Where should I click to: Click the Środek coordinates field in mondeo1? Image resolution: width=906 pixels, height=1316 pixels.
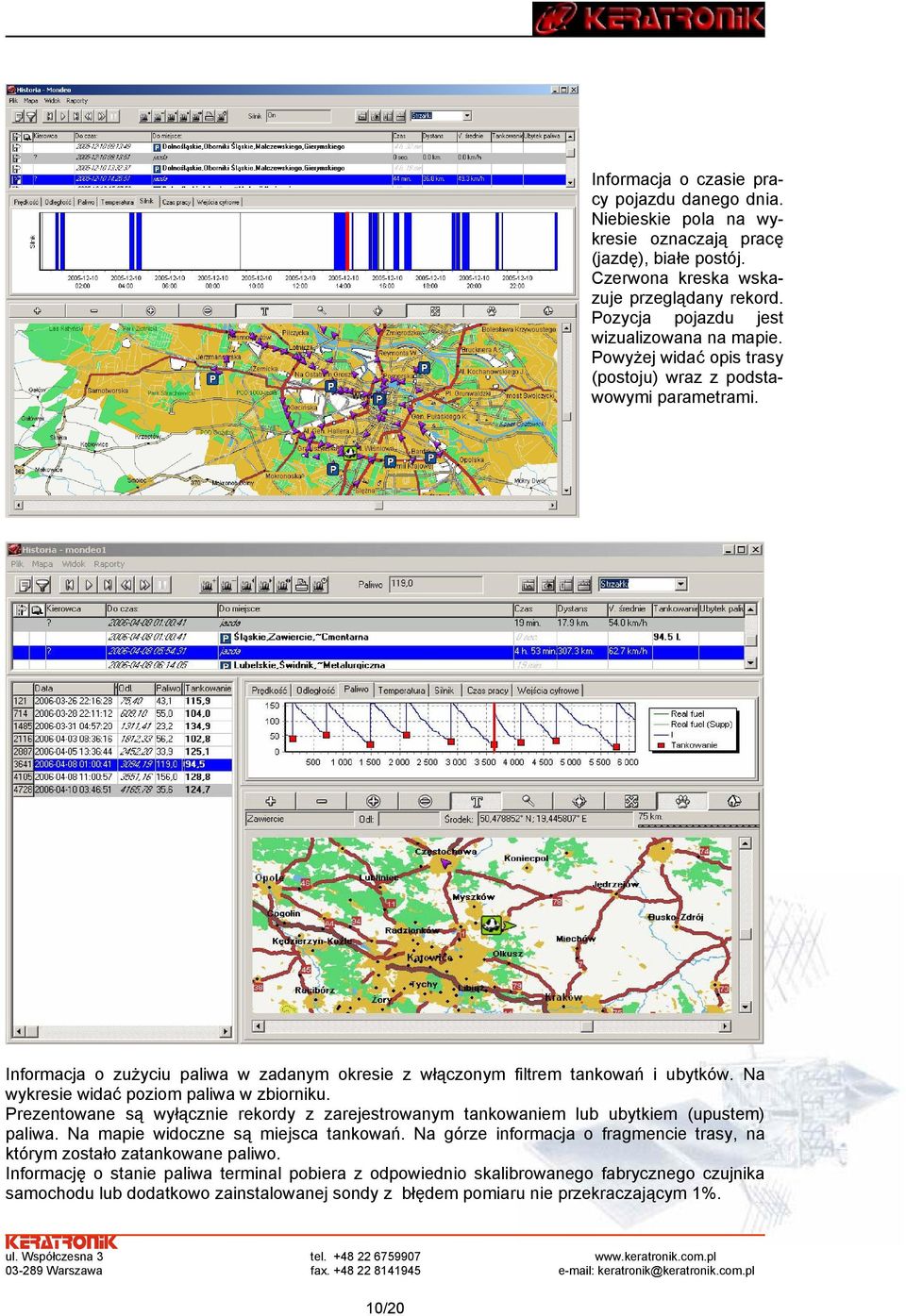coord(554,819)
